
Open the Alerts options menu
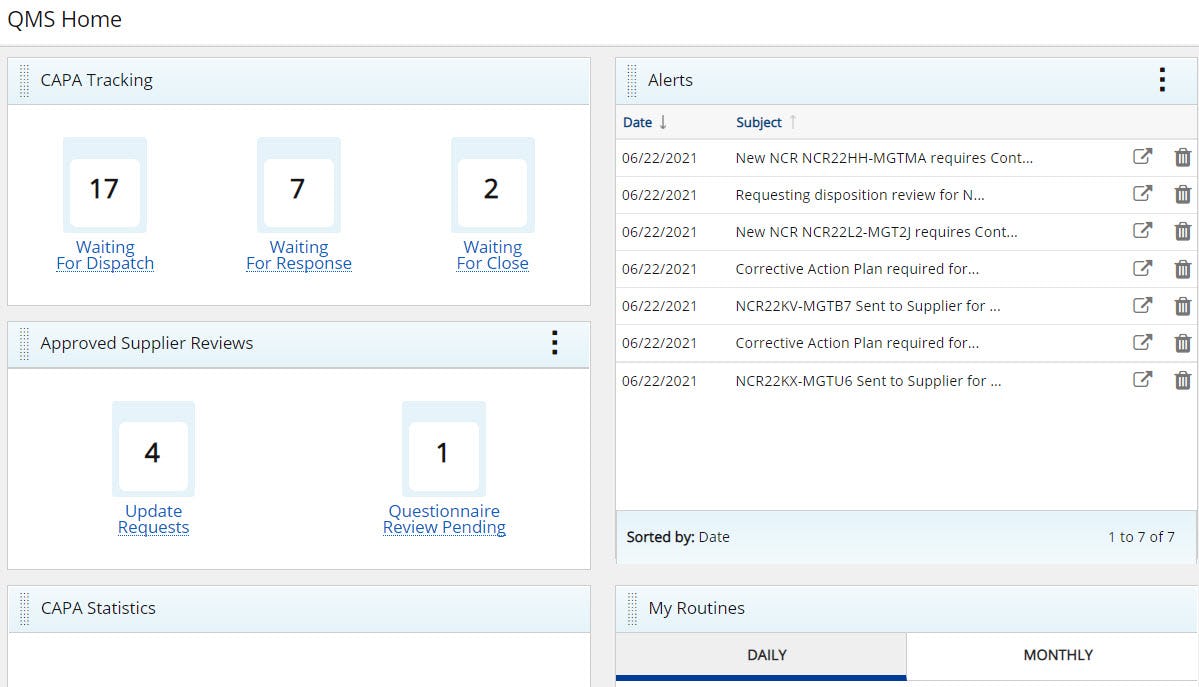(1161, 80)
